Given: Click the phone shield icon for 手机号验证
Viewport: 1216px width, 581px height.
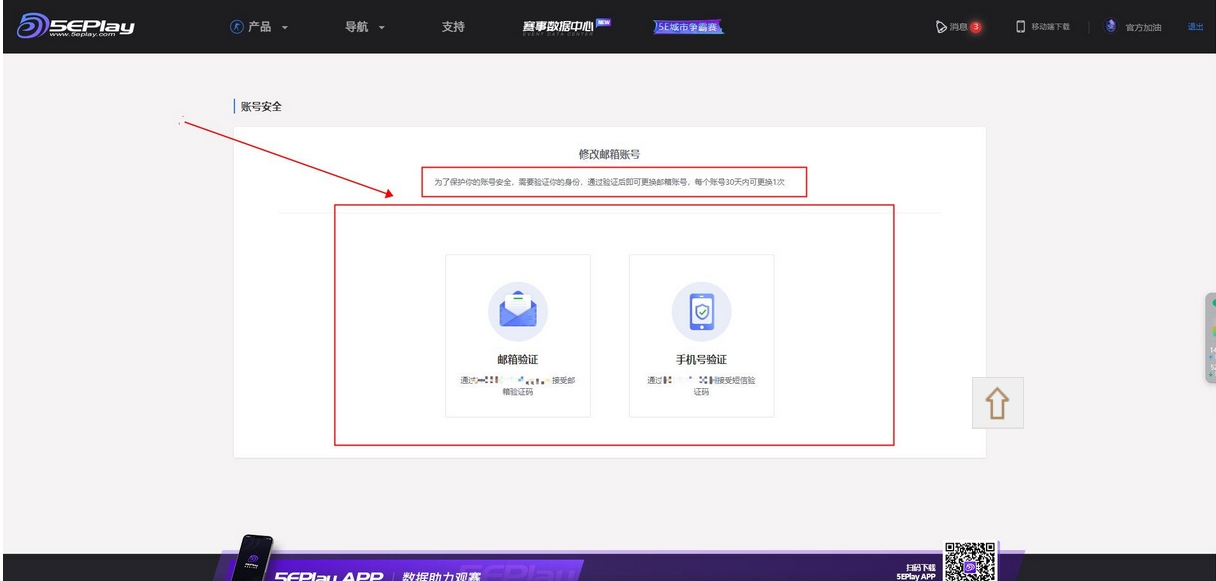Looking at the screenshot, I should [701, 311].
